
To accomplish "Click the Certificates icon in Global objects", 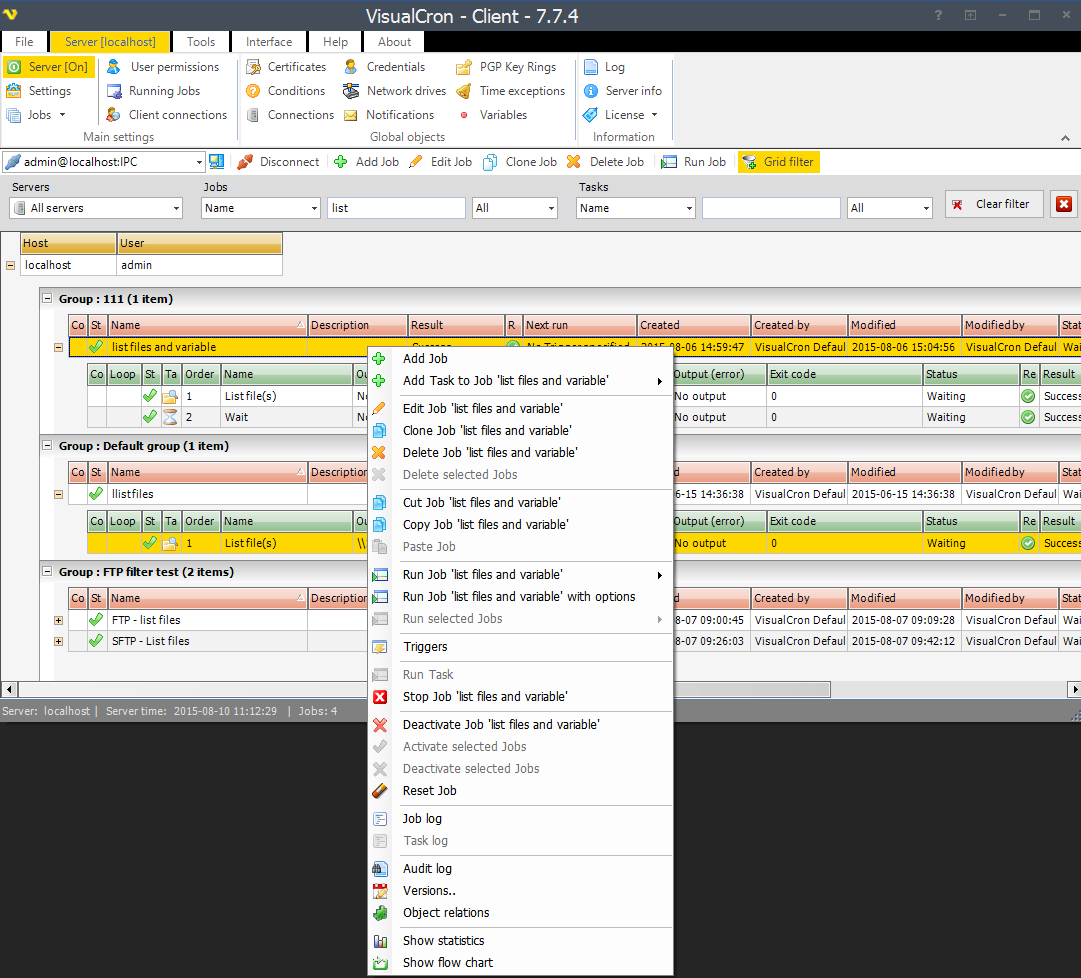I will coord(254,67).
